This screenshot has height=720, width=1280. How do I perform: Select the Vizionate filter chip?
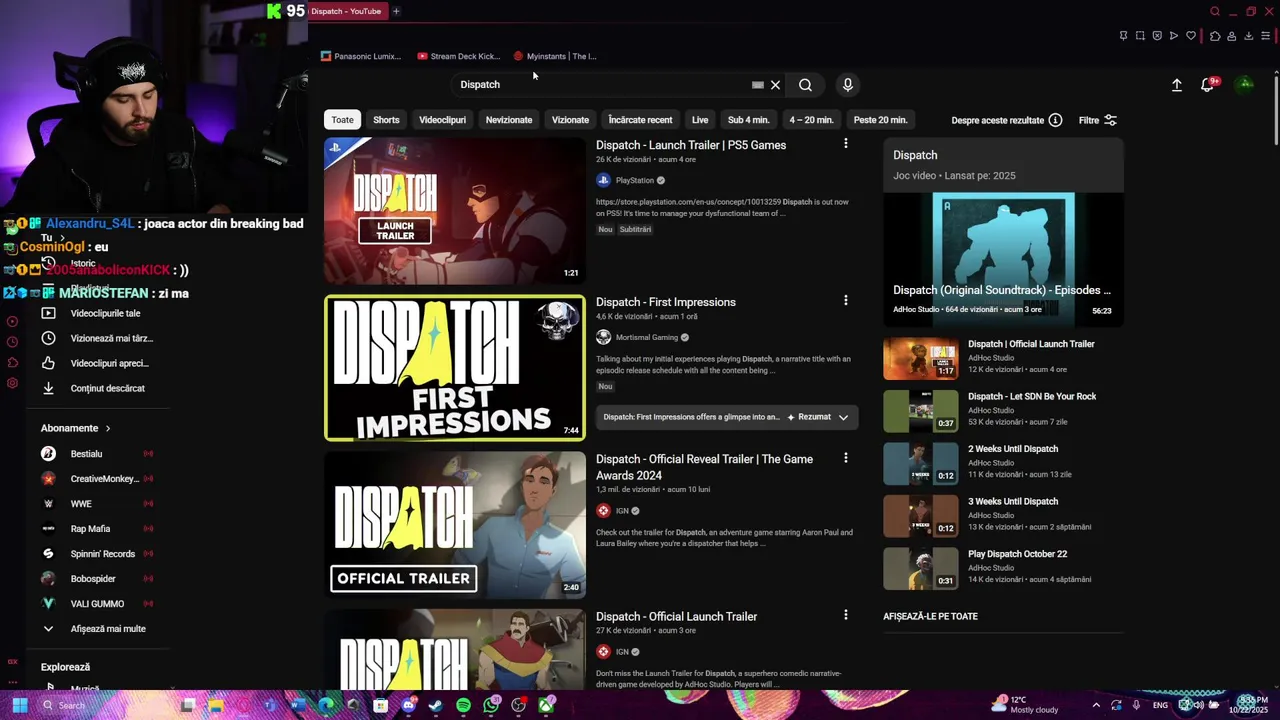point(570,120)
